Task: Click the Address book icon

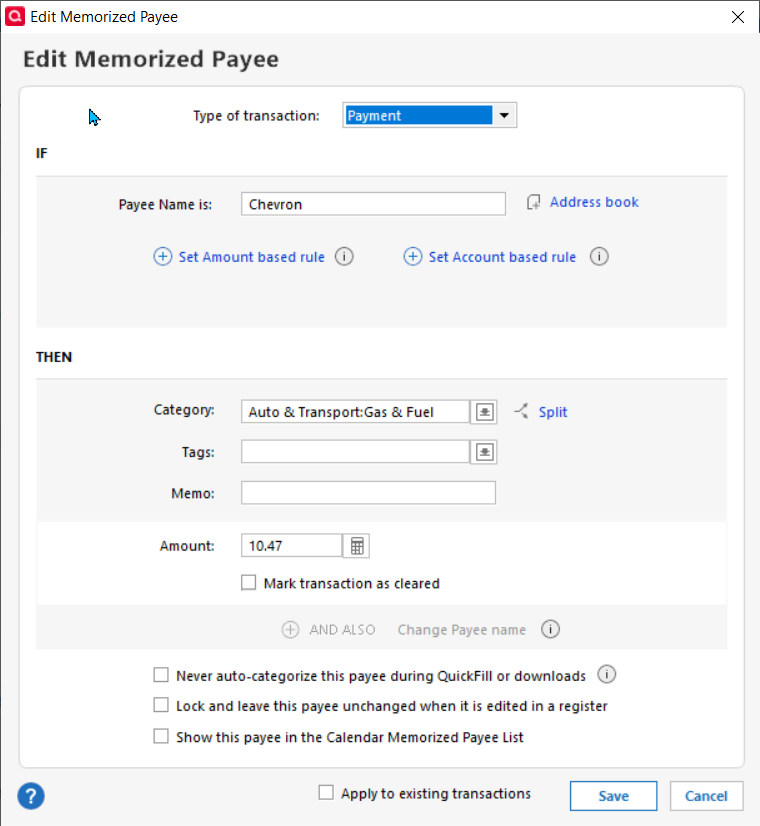Action: click(x=533, y=202)
